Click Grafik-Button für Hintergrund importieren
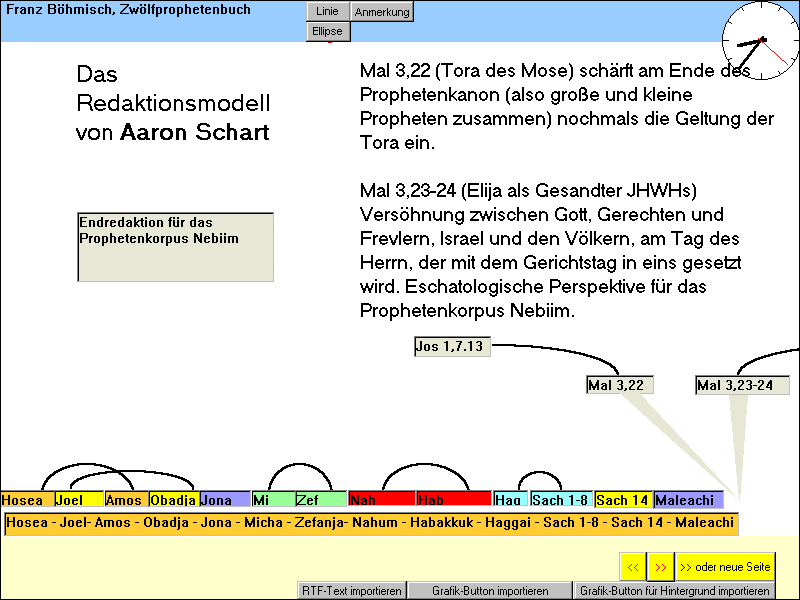The height and width of the screenshot is (600, 800). click(673, 591)
